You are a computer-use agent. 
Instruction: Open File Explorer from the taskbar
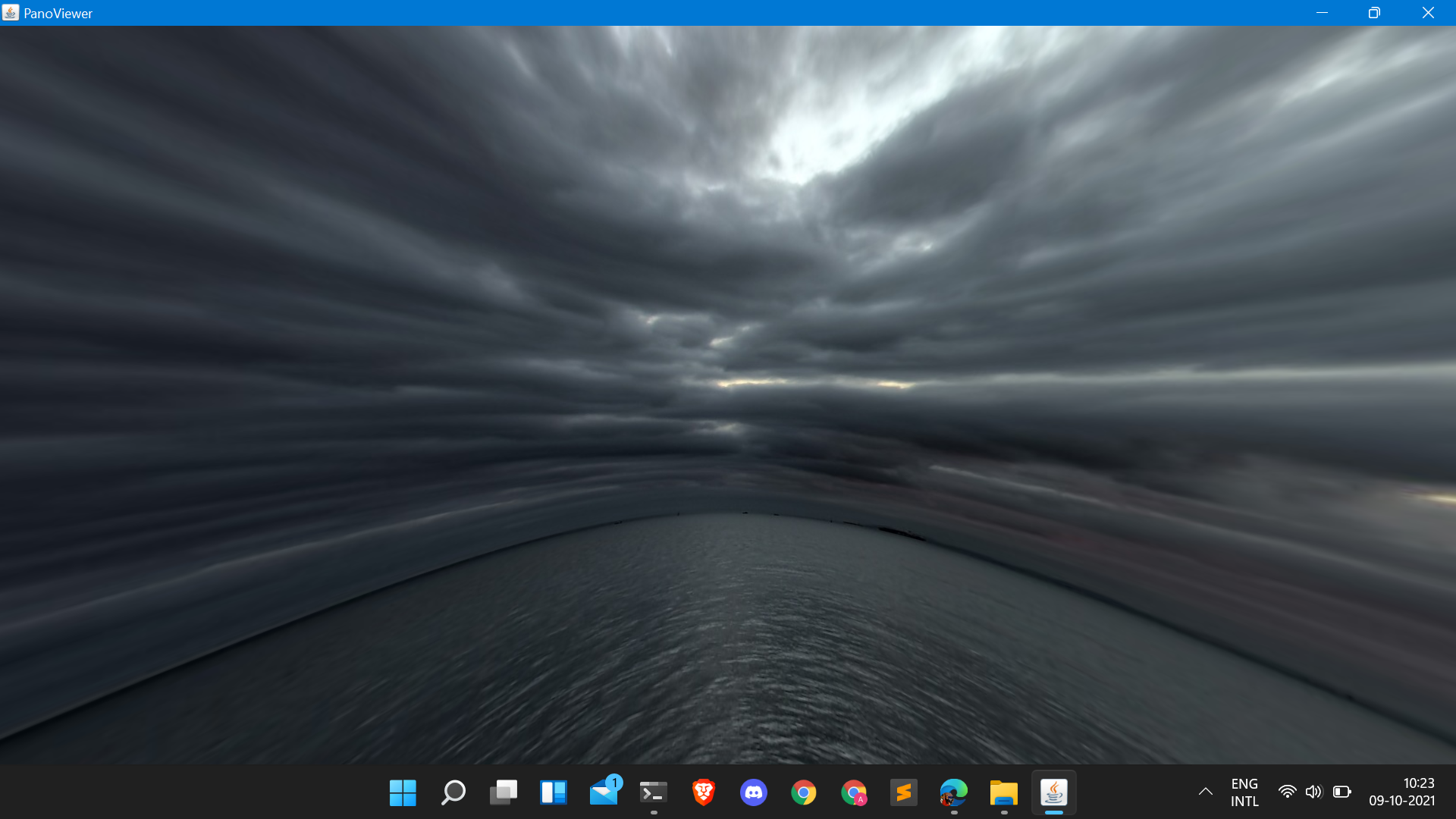pos(1004,792)
